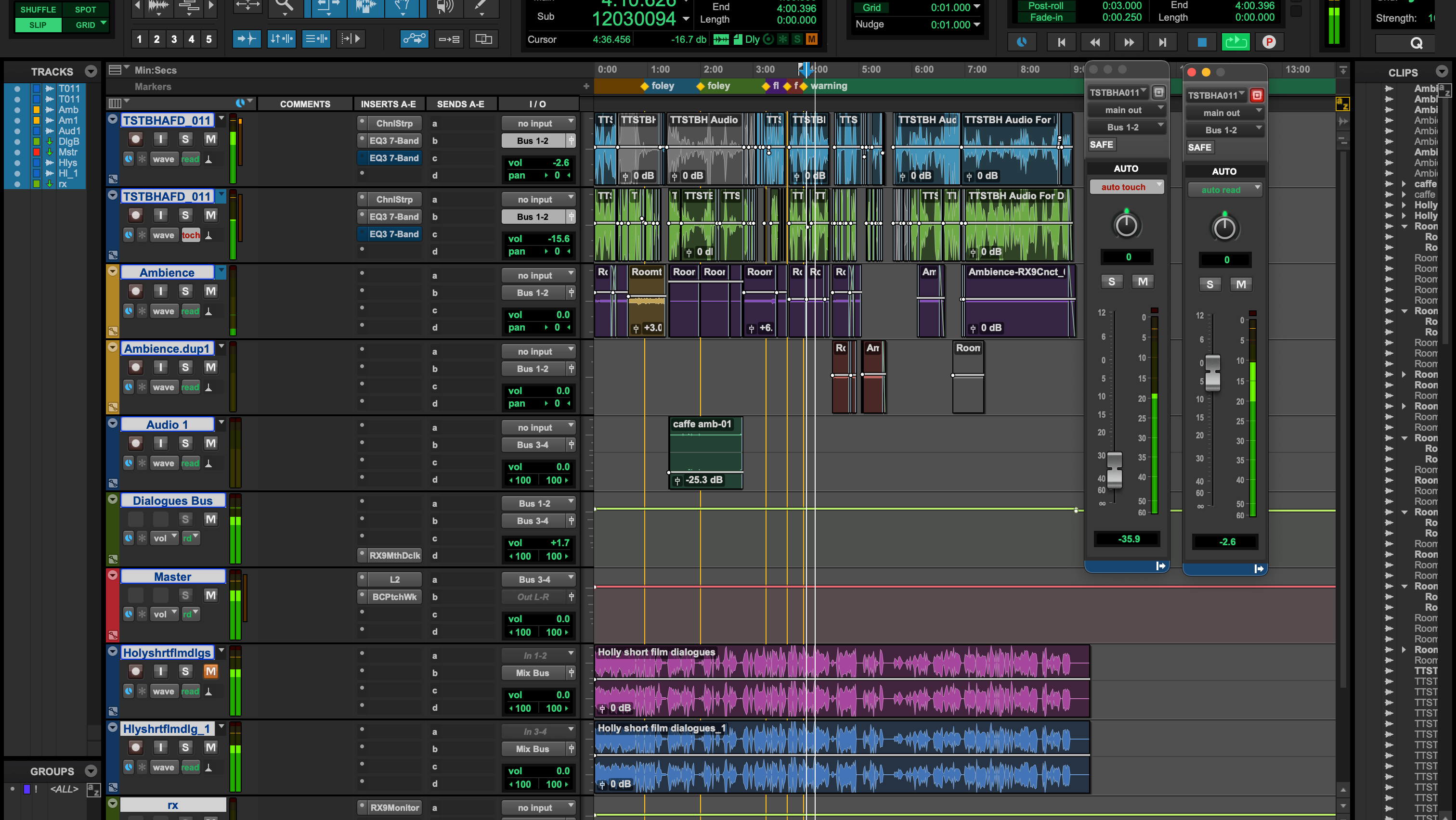Click the timebase clock on Audio 1 track
The image size is (1456, 820).
click(129, 463)
